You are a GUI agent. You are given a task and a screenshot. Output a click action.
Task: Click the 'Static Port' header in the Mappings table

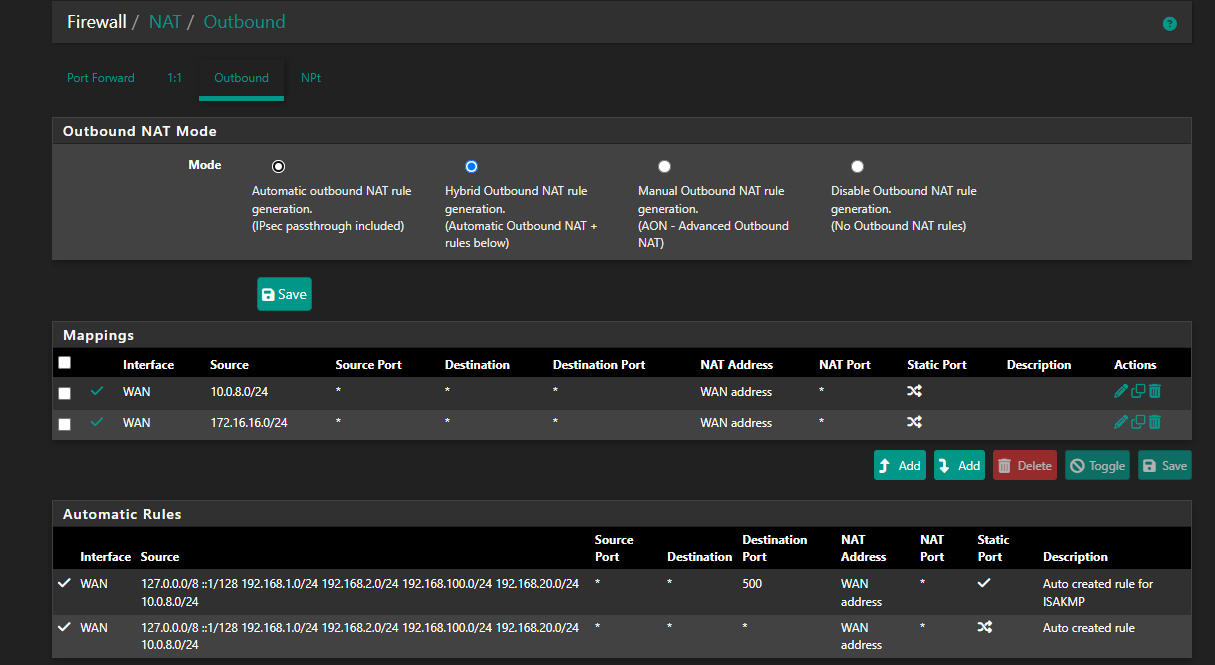[937, 365]
